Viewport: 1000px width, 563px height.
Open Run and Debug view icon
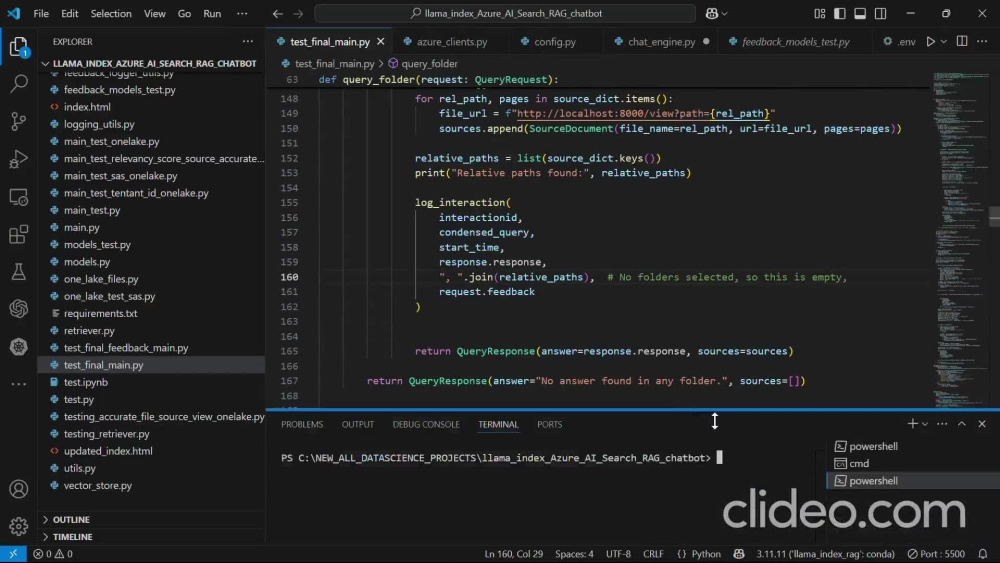[18, 159]
